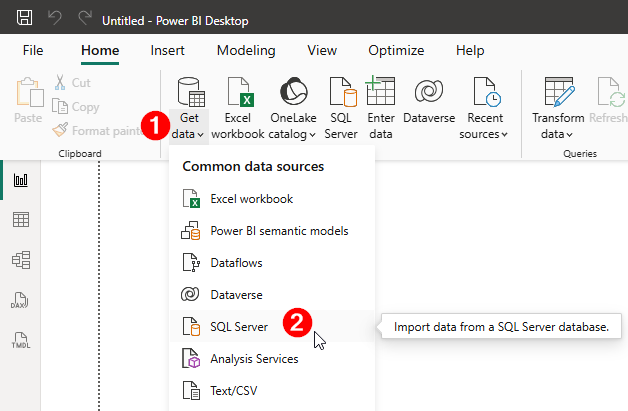Choose Dataverse in the data sources list

[272, 295]
